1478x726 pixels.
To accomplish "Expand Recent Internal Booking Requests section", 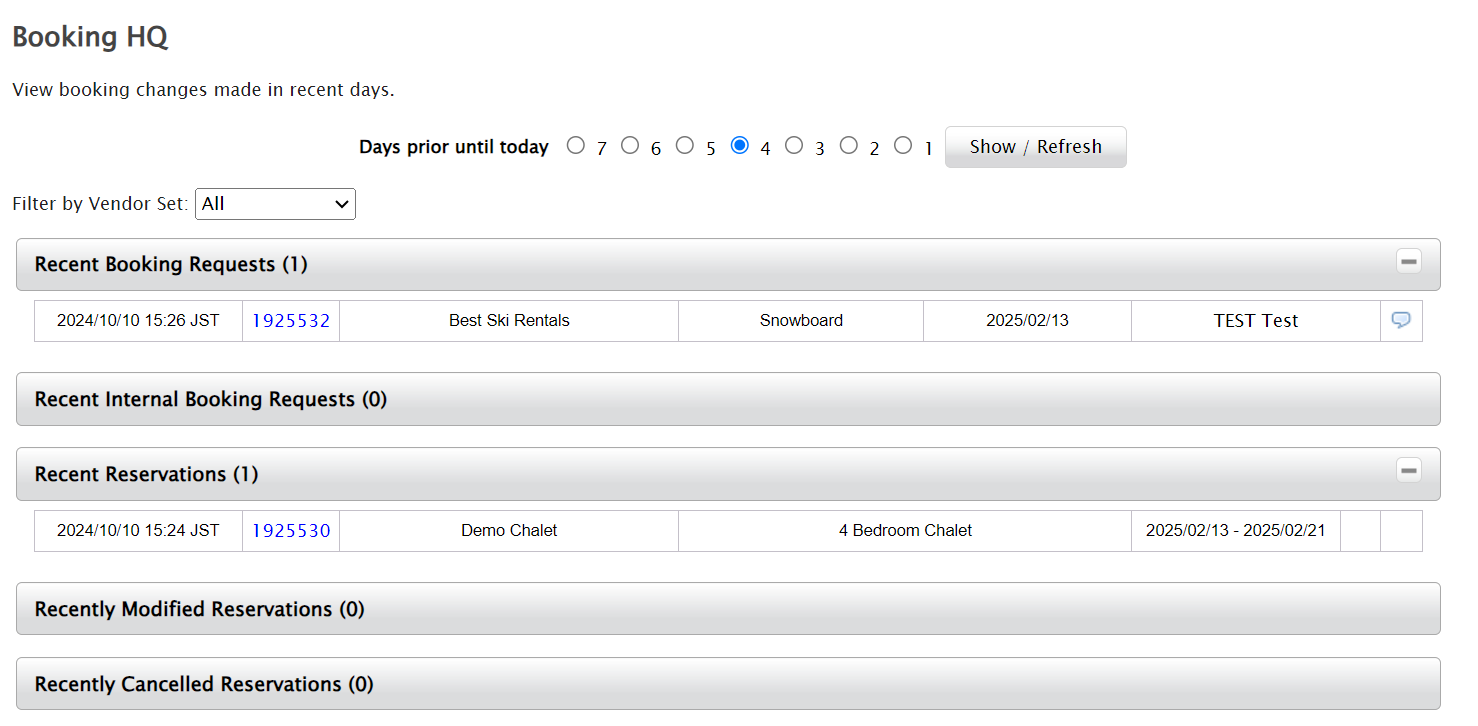I will click(x=210, y=399).
